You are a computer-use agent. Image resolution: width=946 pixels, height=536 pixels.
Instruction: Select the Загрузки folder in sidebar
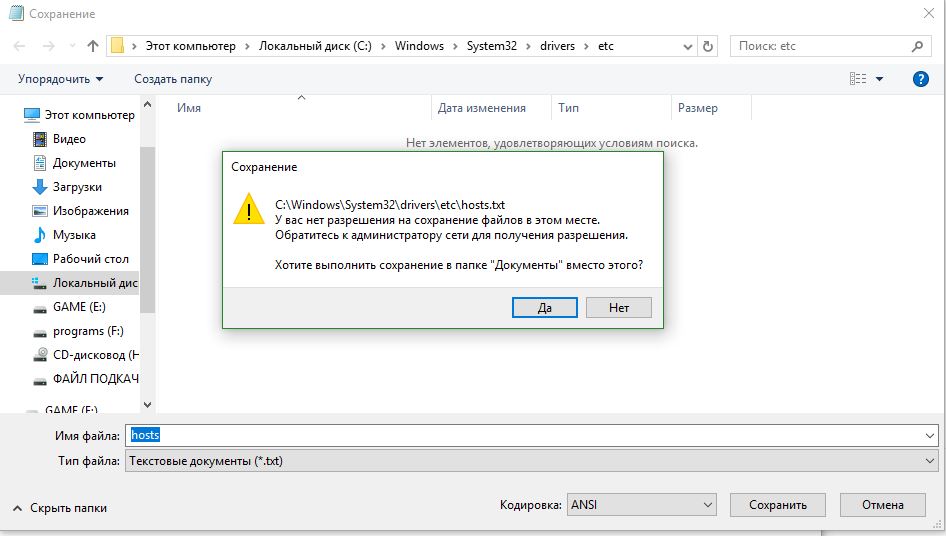tap(77, 187)
